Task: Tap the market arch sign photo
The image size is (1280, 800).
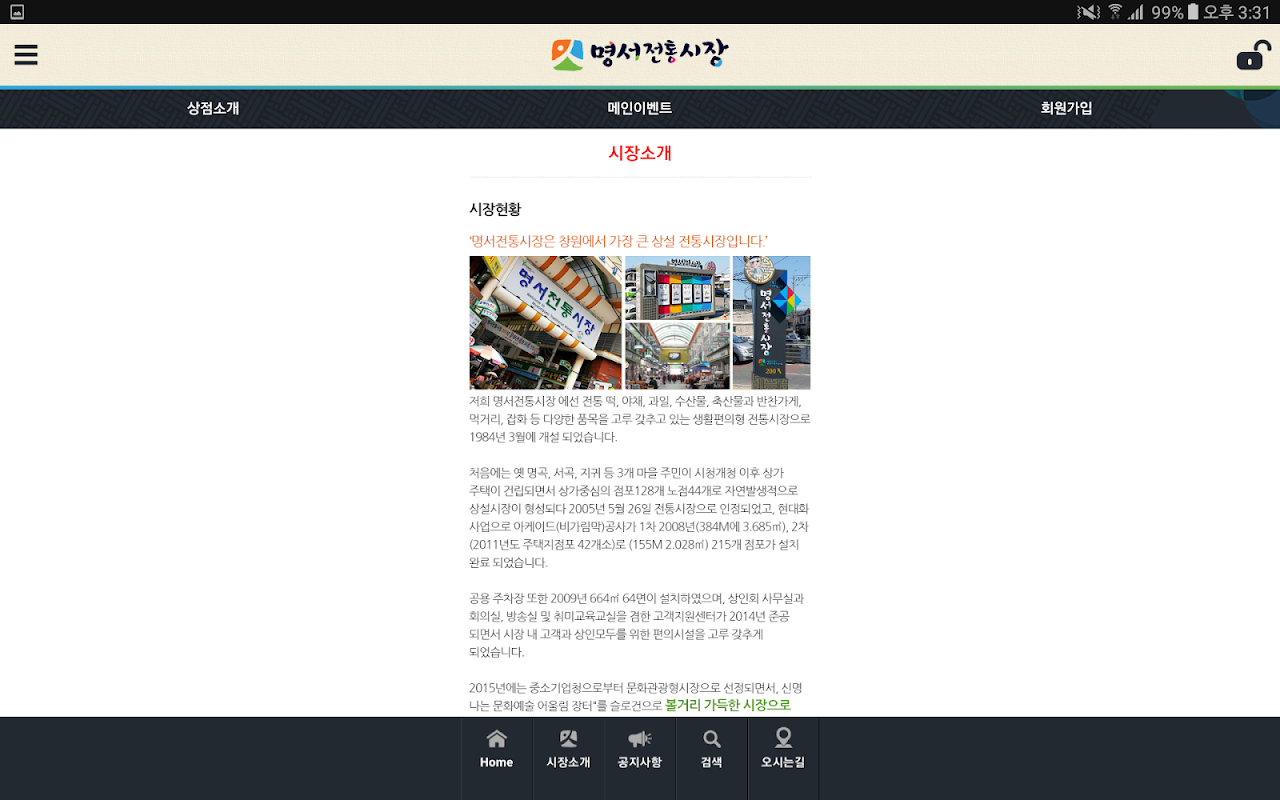Action: pyautogui.click(x=546, y=322)
